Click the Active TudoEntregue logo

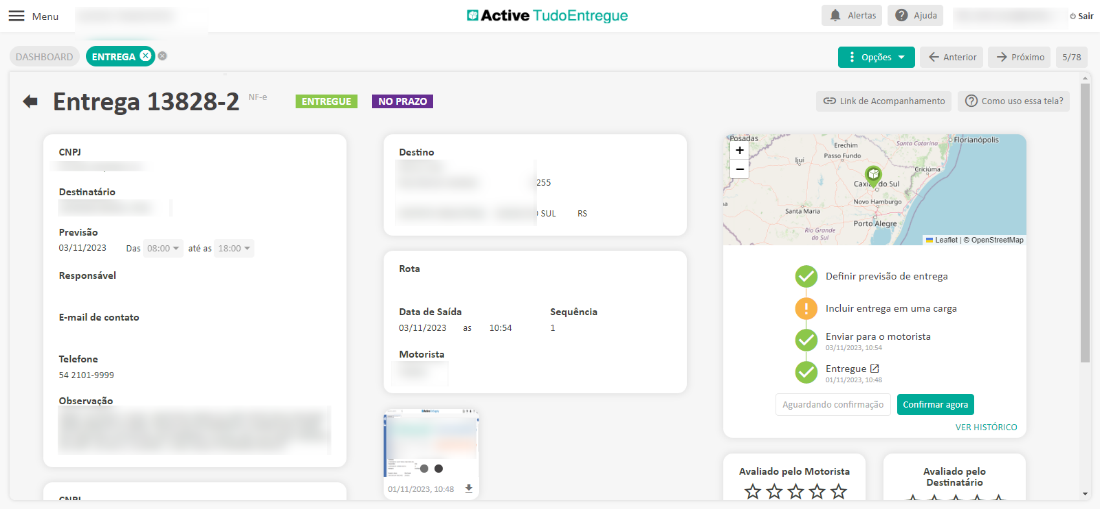pyautogui.click(x=547, y=15)
